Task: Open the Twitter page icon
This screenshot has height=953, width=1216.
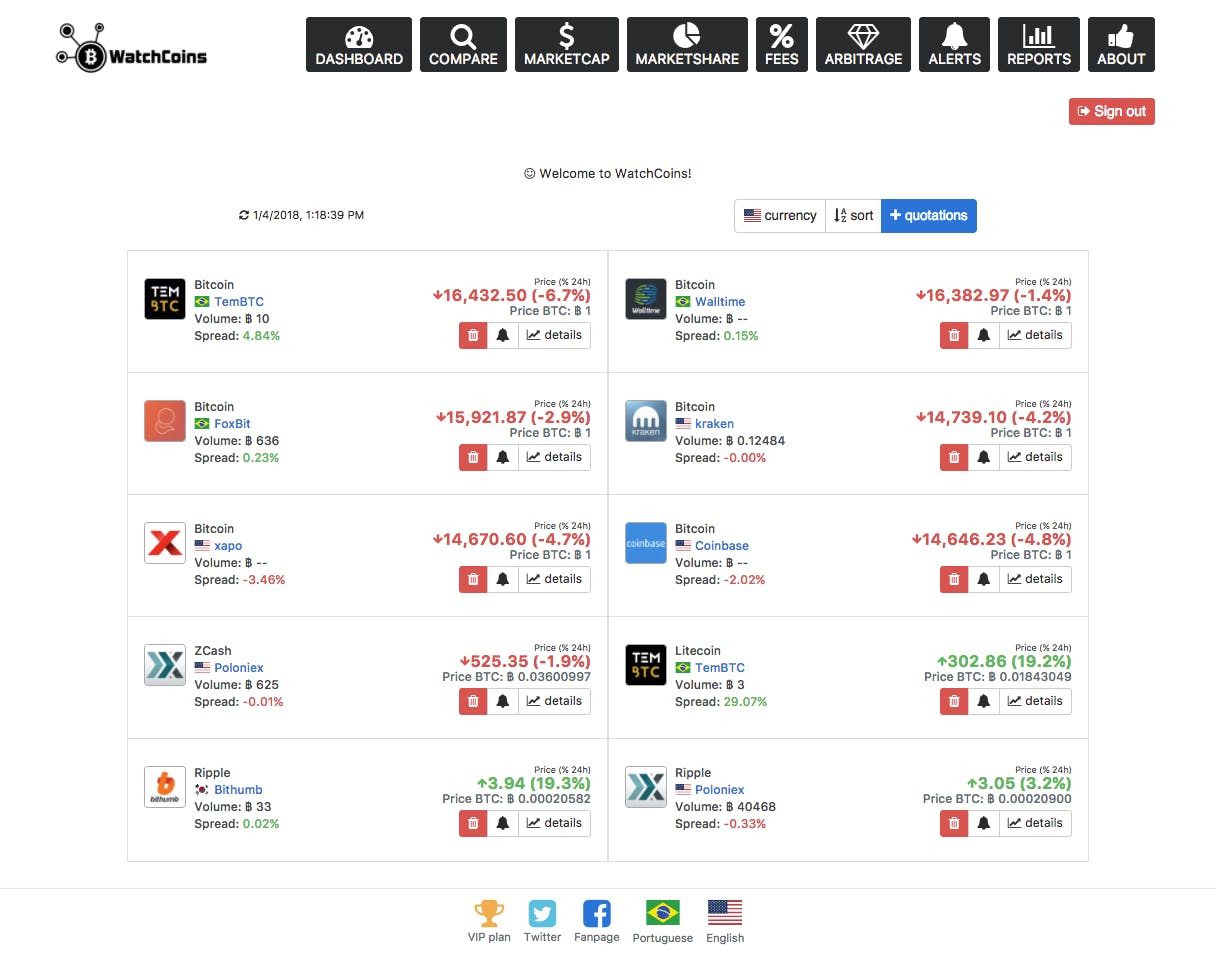Action: [x=543, y=913]
